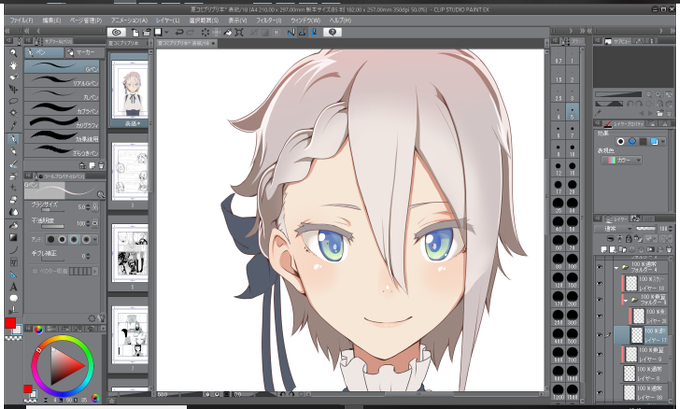Adjust brush size stepper arrows
Image resolution: width=680 pixels, height=409 pixels.
pyautogui.click(x=88, y=207)
